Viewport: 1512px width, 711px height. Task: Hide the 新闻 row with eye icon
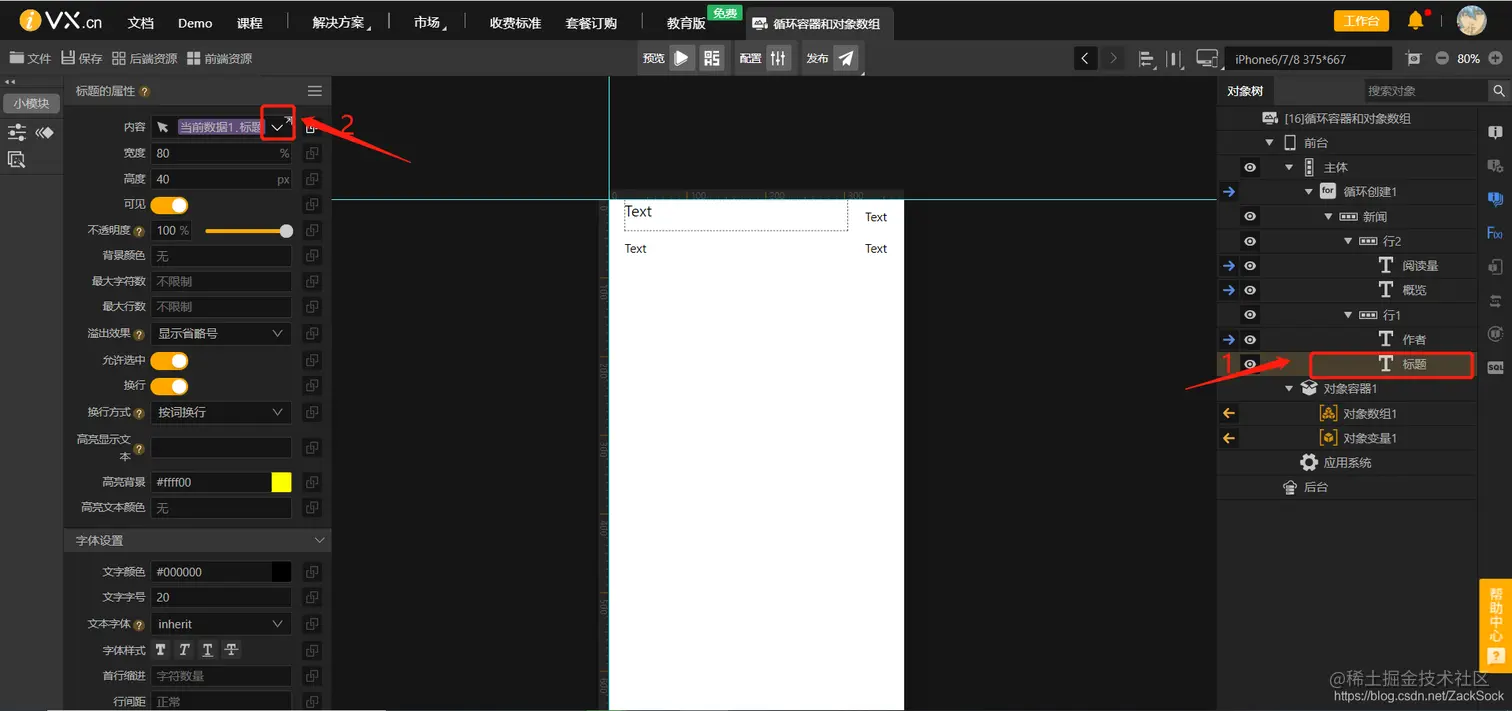1250,216
